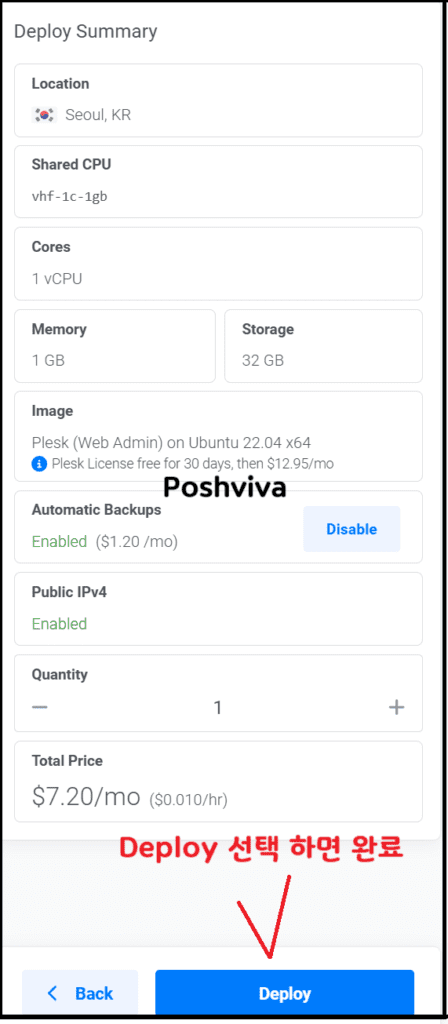Click the Plesk on Ubuntu 22.04 image text
This screenshot has width=448, height=1024.
click(x=171, y=443)
